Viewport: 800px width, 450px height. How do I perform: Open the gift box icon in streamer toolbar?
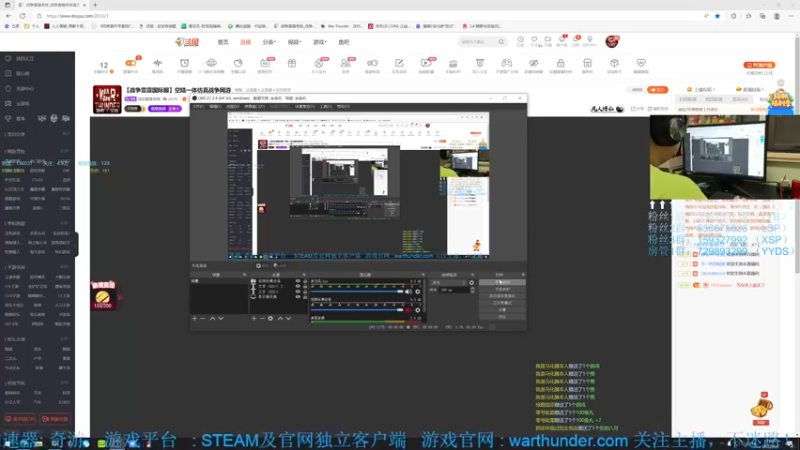pyautogui.click(x=292, y=63)
